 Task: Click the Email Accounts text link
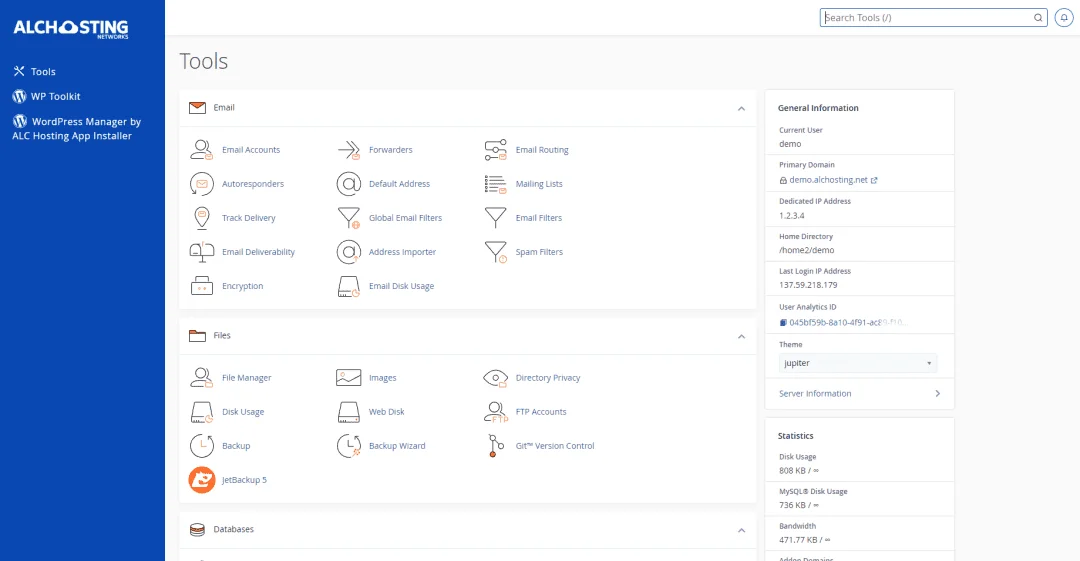click(x=251, y=150)
